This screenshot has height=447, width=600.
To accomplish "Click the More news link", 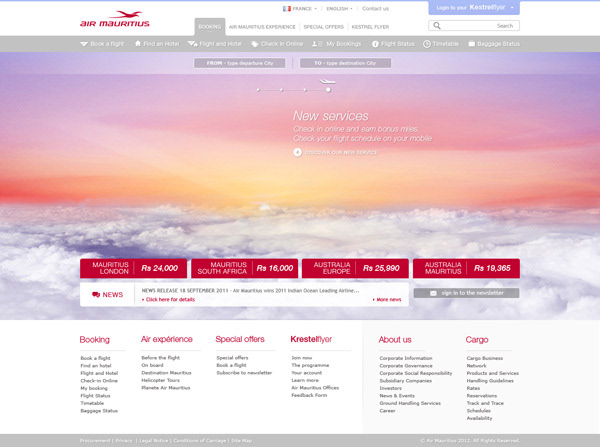I will 387,300.
